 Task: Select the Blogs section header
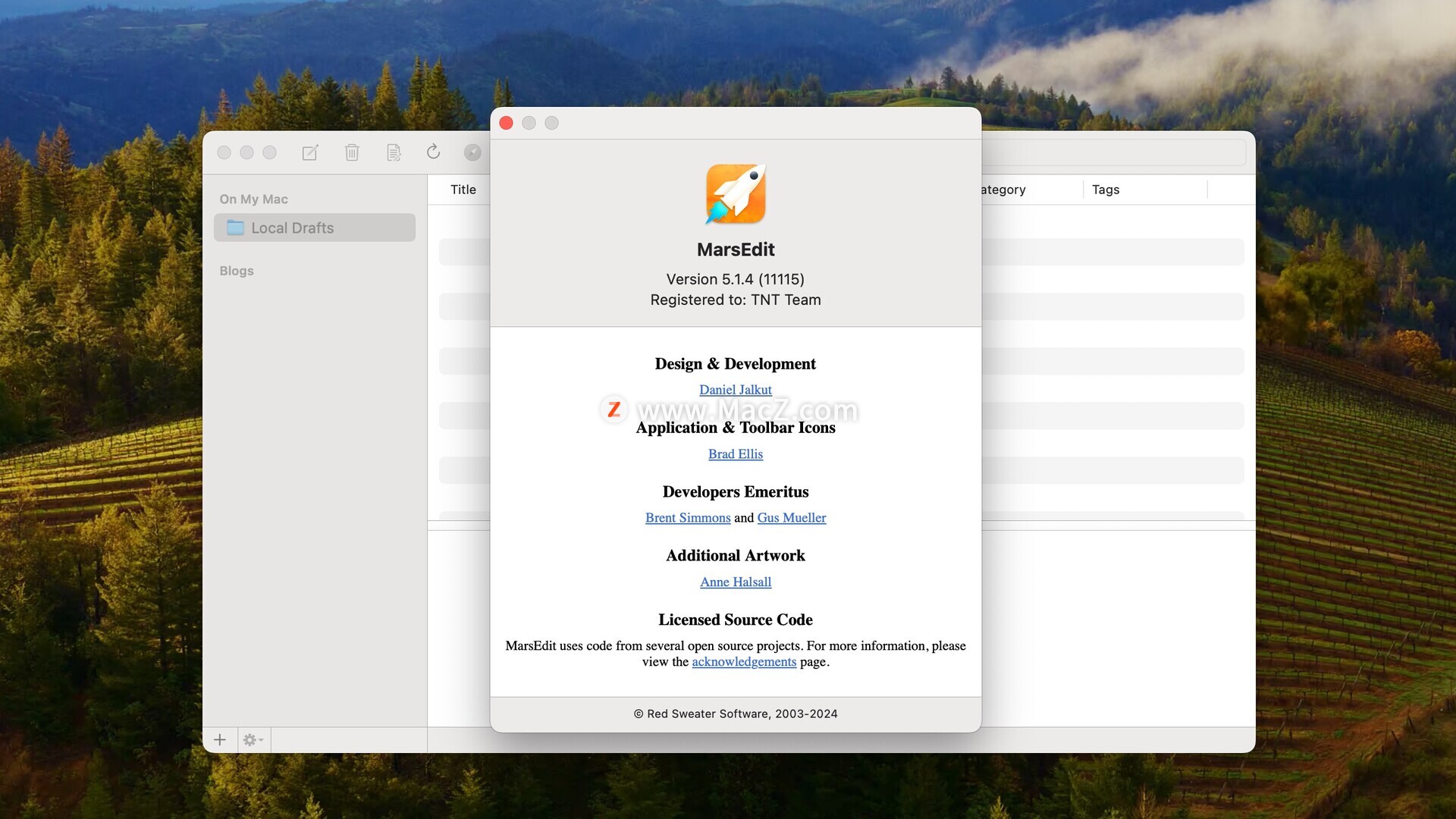tap(236, 270)
